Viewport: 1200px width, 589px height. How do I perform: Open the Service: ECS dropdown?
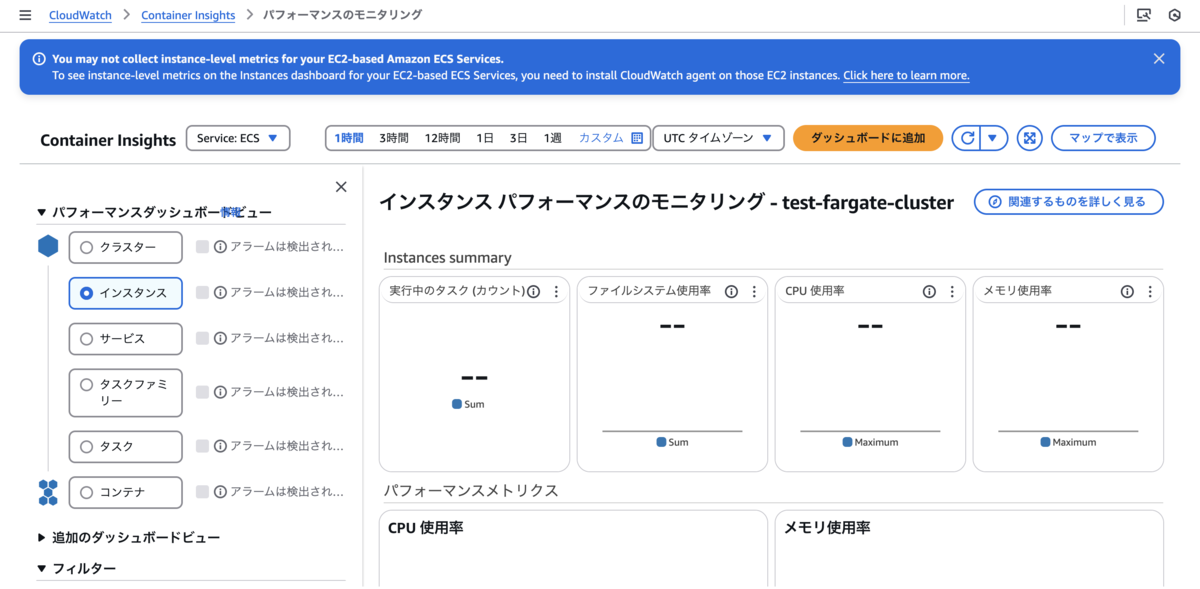tap(238, 138)
